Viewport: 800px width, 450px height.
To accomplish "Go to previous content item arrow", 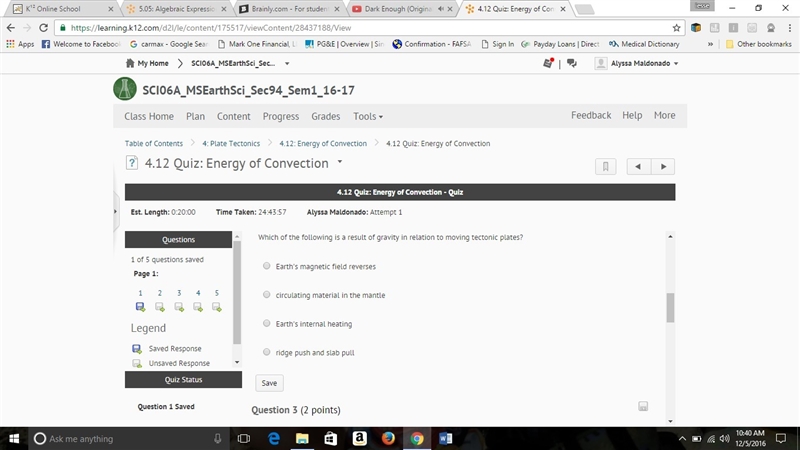I will coord(638,166).
